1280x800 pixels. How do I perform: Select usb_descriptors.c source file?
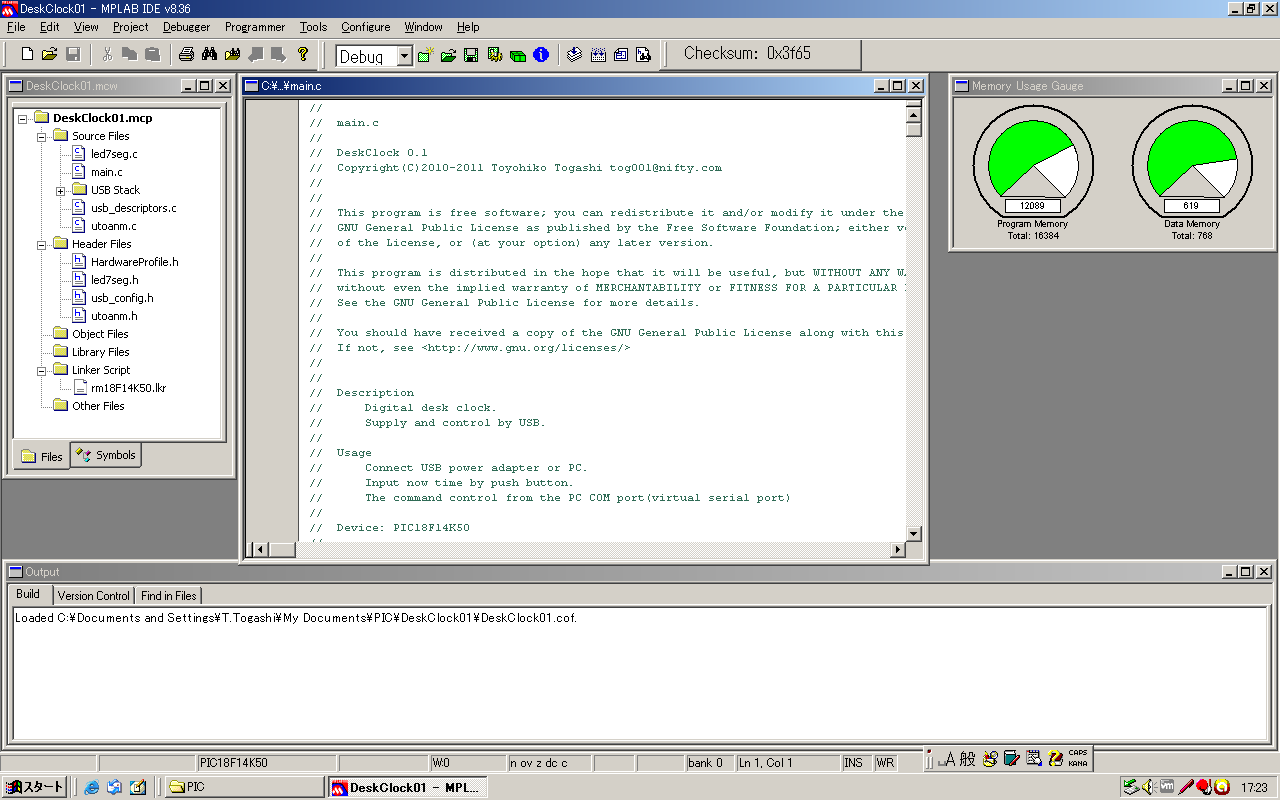coord(133,208)
